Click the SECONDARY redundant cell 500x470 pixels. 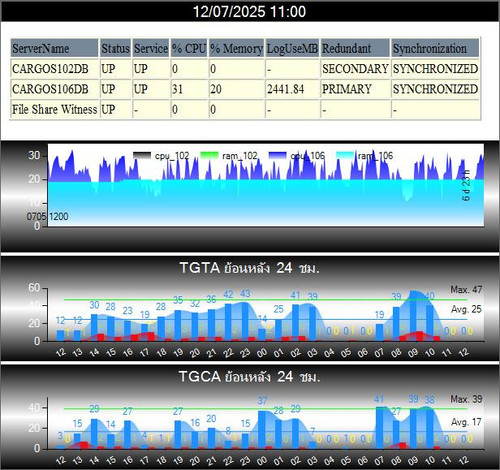pos(355,69)
